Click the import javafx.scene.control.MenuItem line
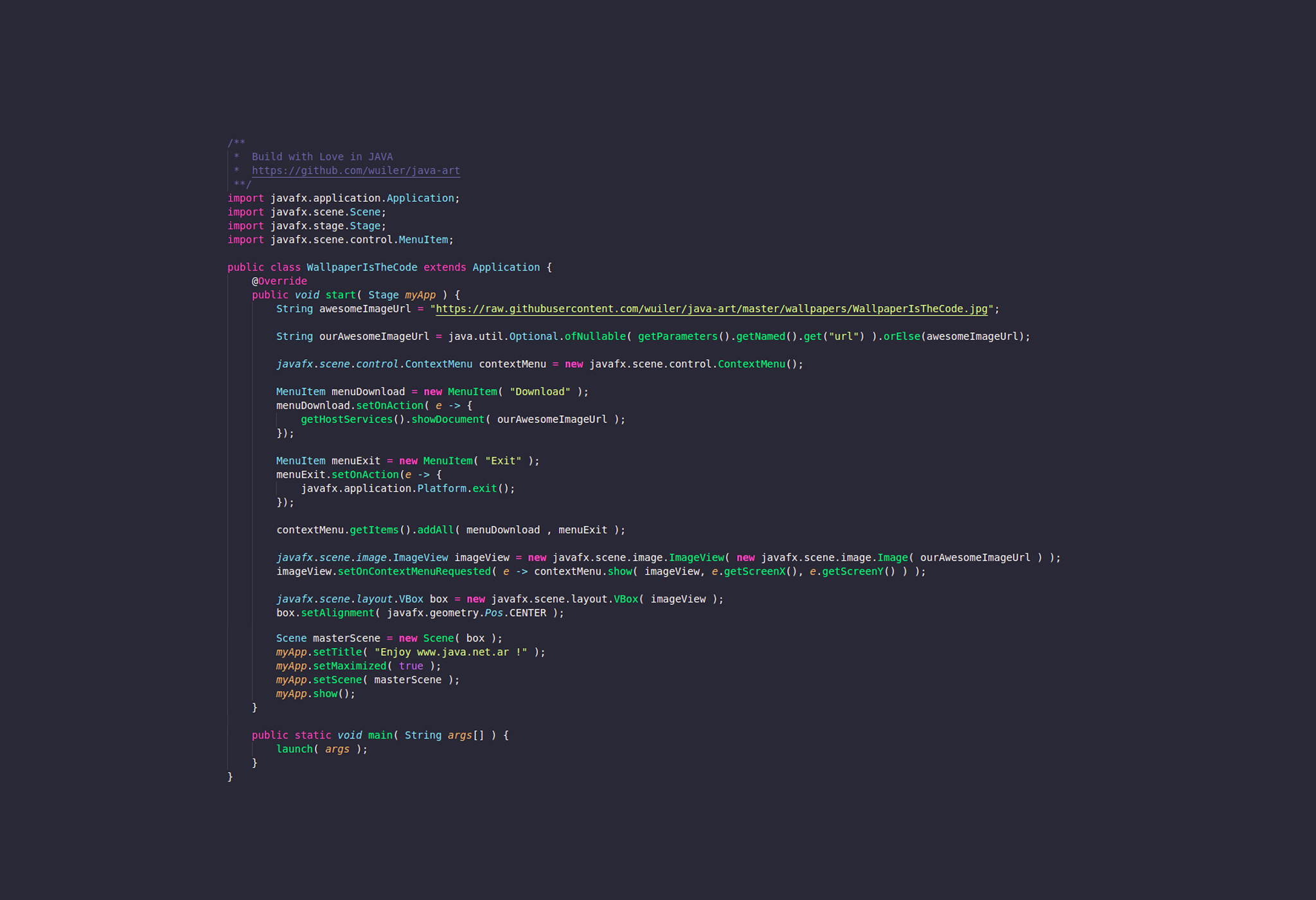The height and width of the screenshot is (900, 1316). tap(340, 240)
